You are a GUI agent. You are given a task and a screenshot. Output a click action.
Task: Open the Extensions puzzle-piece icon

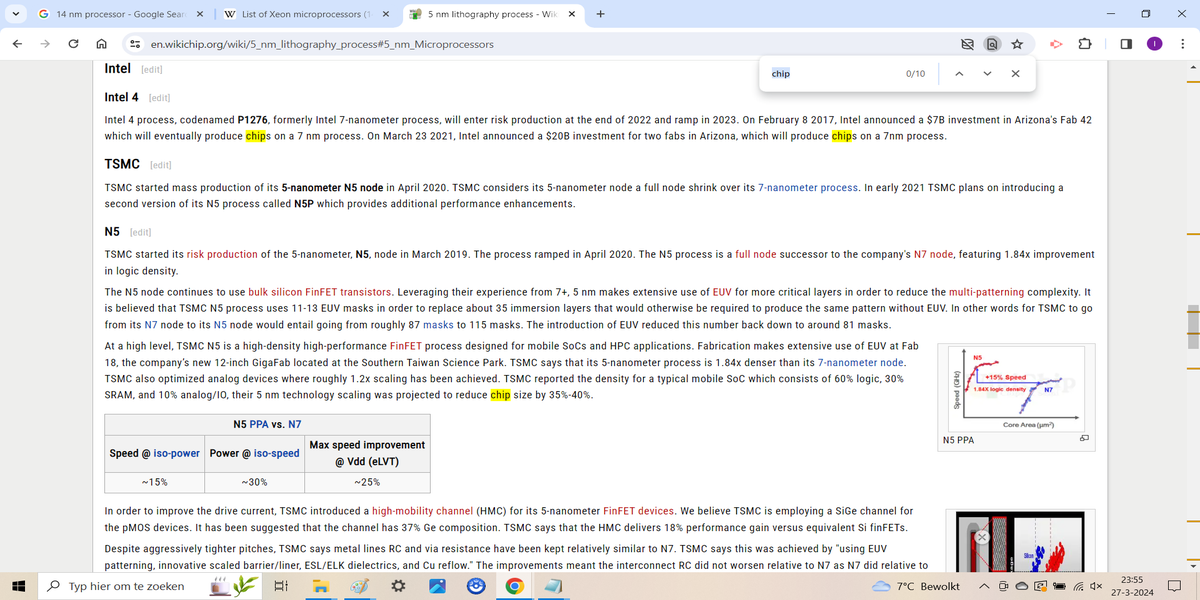tap(1085, 44)
